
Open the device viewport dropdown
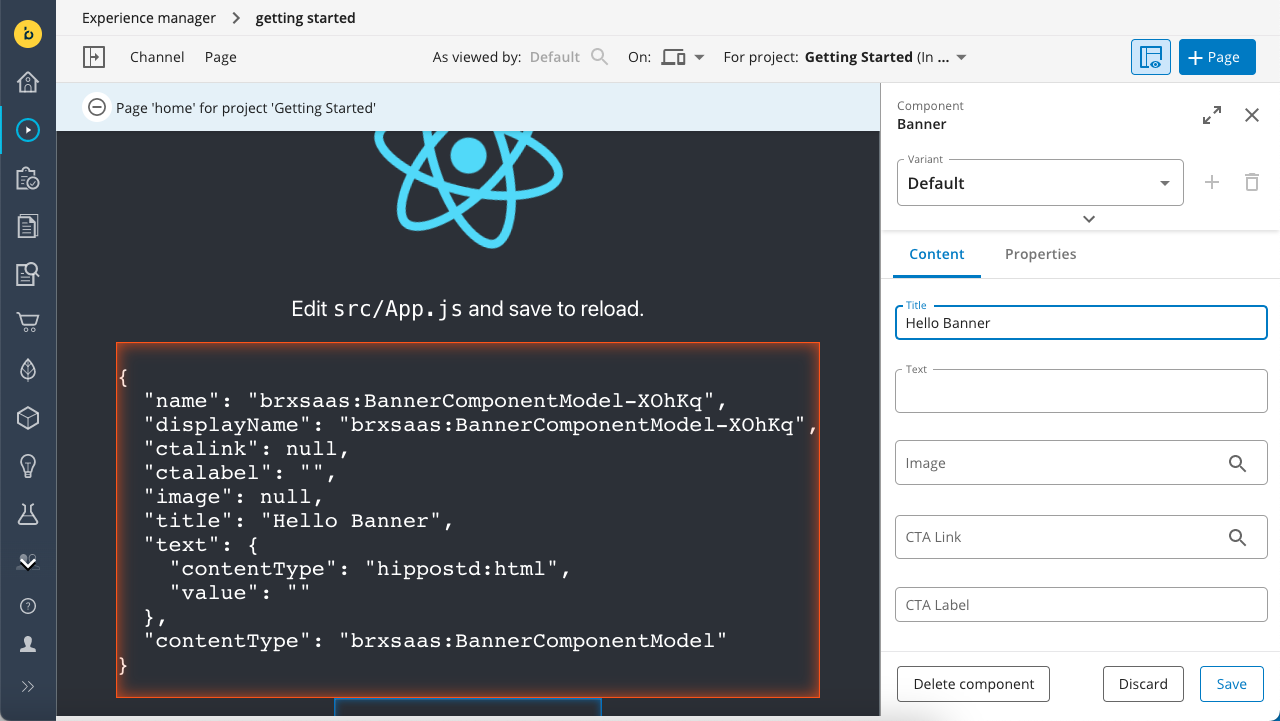(683, 57)
